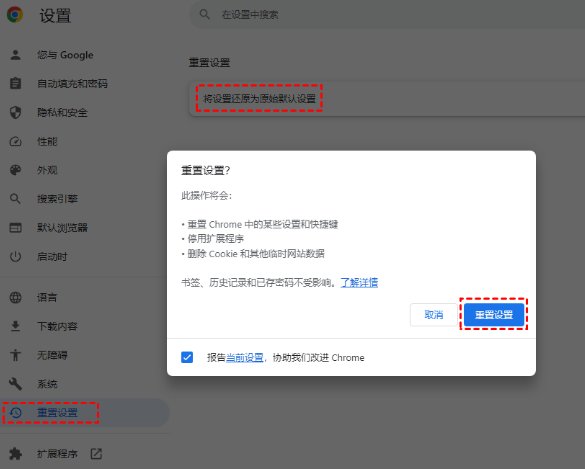Click the restore clock icon for 重置设置
Image resolution: width=585 pixels, height=469 pixels.
pos(16,413)
